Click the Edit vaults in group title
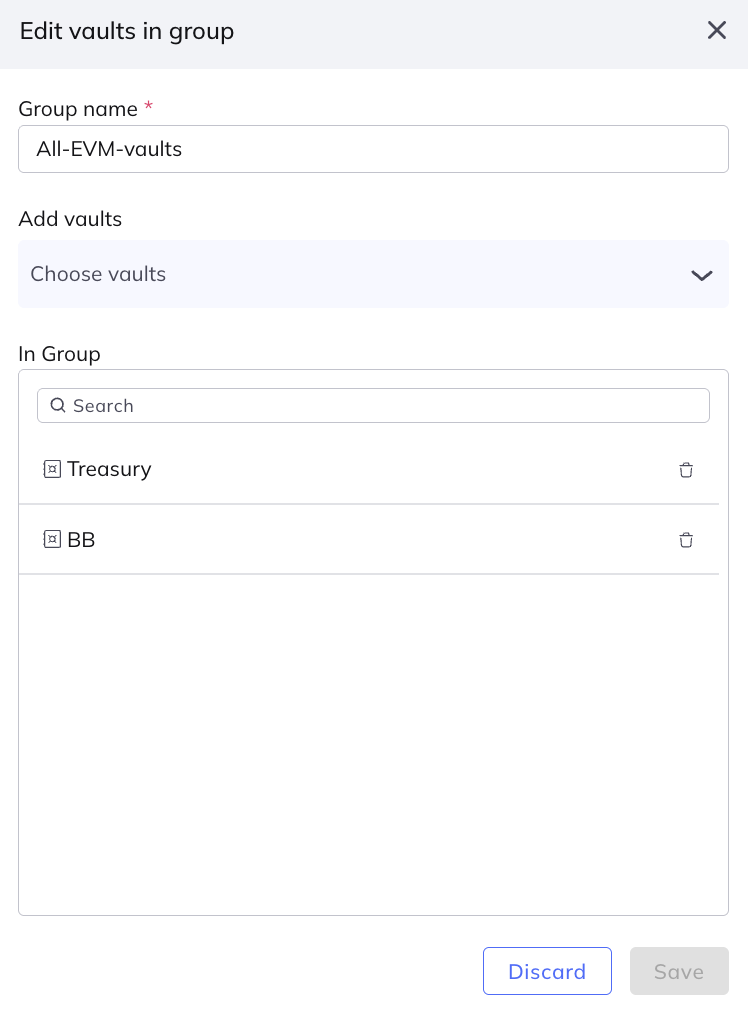This screenshot has height=1014, width=748. pos(127,31)
